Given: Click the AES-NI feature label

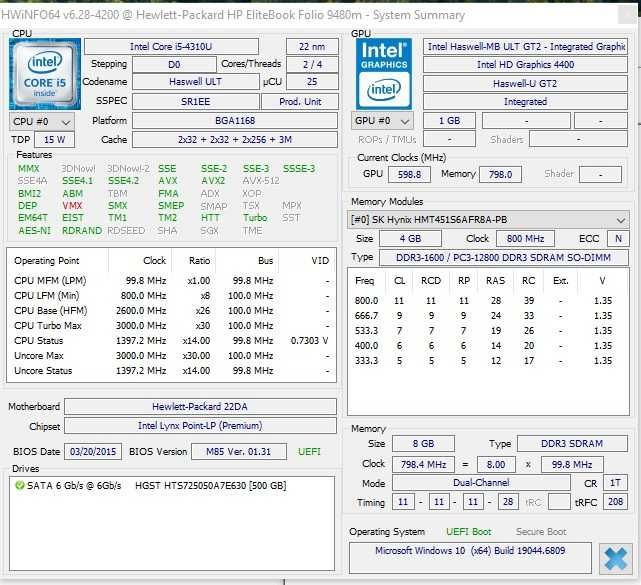Looking at the screenshot, I should pyautogui.click(x=34, y=231).
